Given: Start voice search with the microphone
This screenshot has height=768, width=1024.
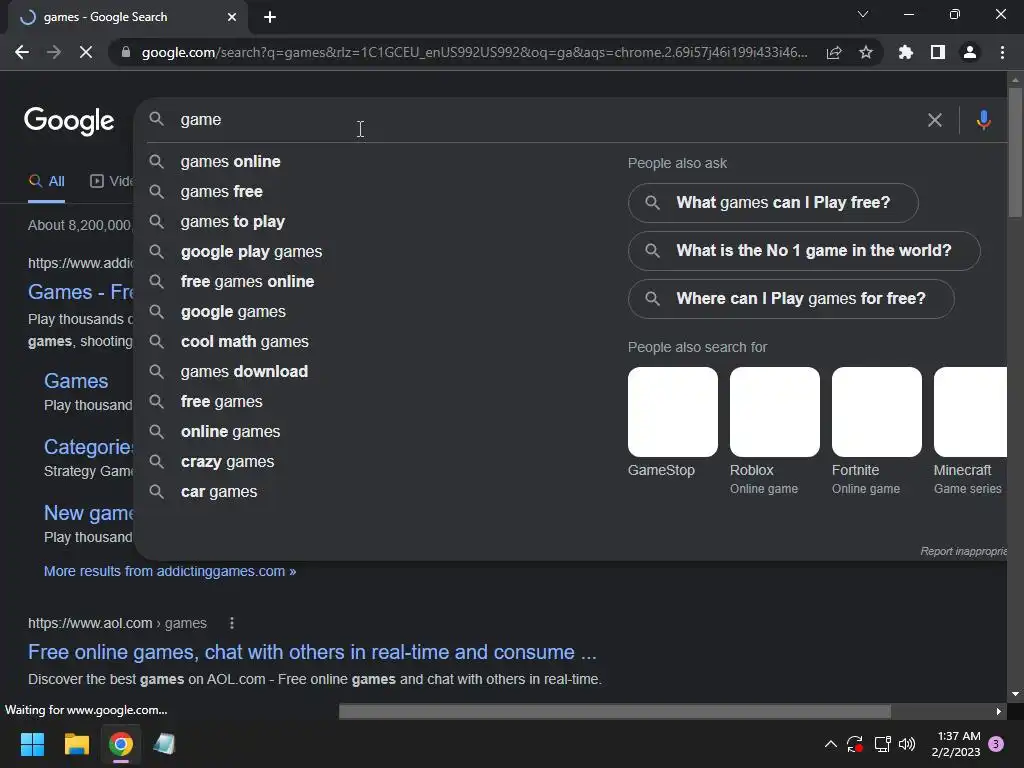Looking at the screenshot, I should pyautogui.click(x=984, y=120).
